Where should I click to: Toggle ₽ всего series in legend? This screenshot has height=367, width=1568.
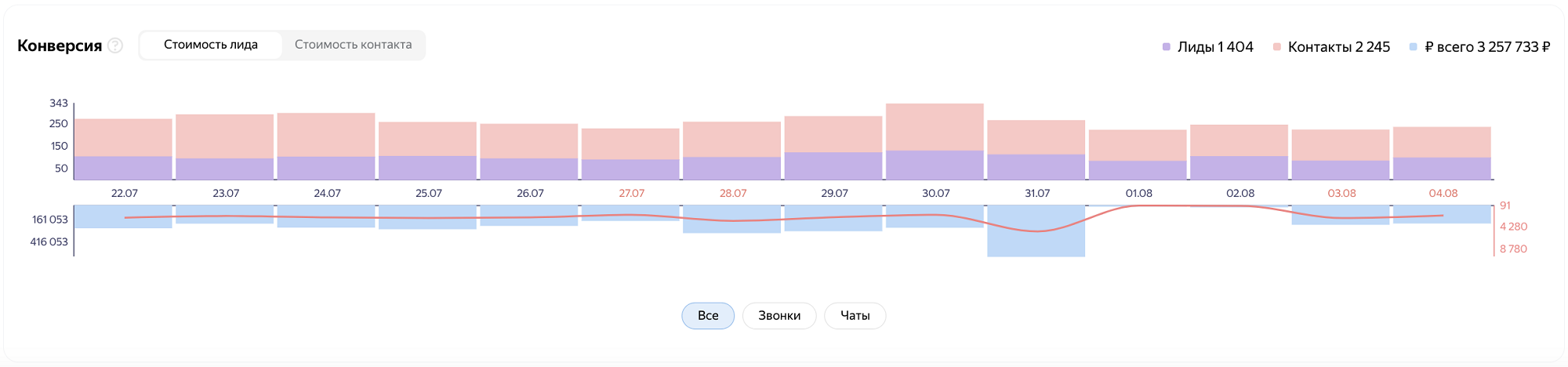pos(1486,47)
